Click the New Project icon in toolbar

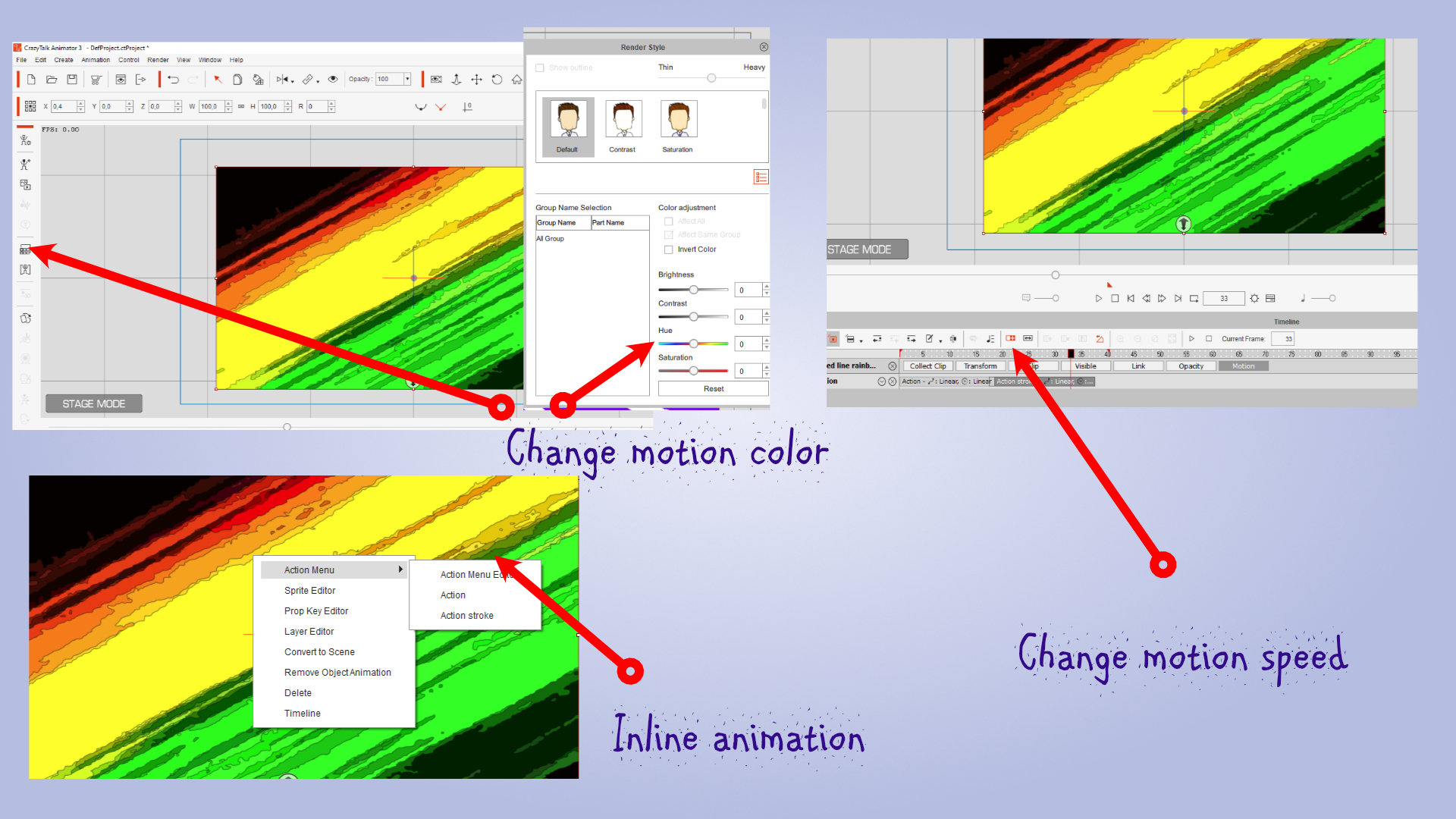pyautogui.click(x=31, y=79)
